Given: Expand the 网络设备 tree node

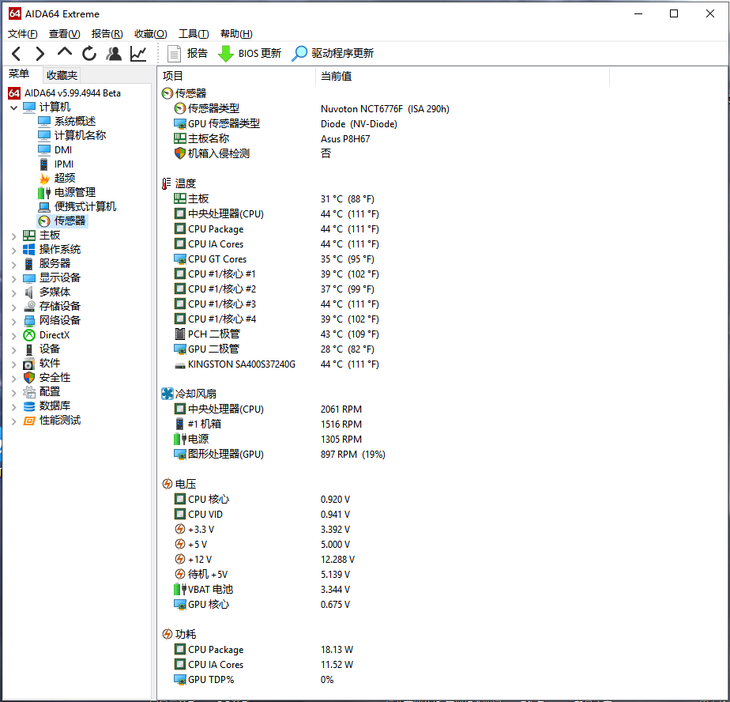Looking at the screenshot, I should coord(14,321).
